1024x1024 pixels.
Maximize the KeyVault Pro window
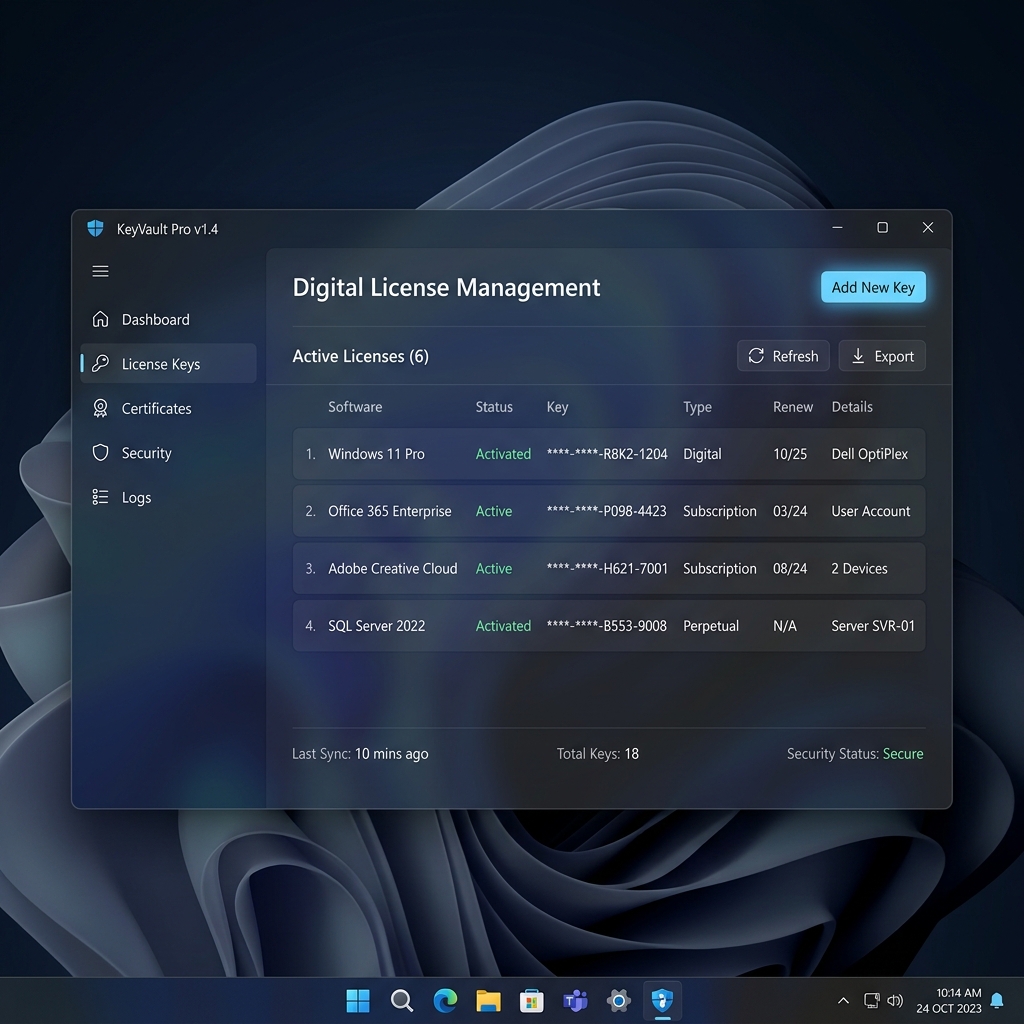pyautogui.click(x=882, y=228)
